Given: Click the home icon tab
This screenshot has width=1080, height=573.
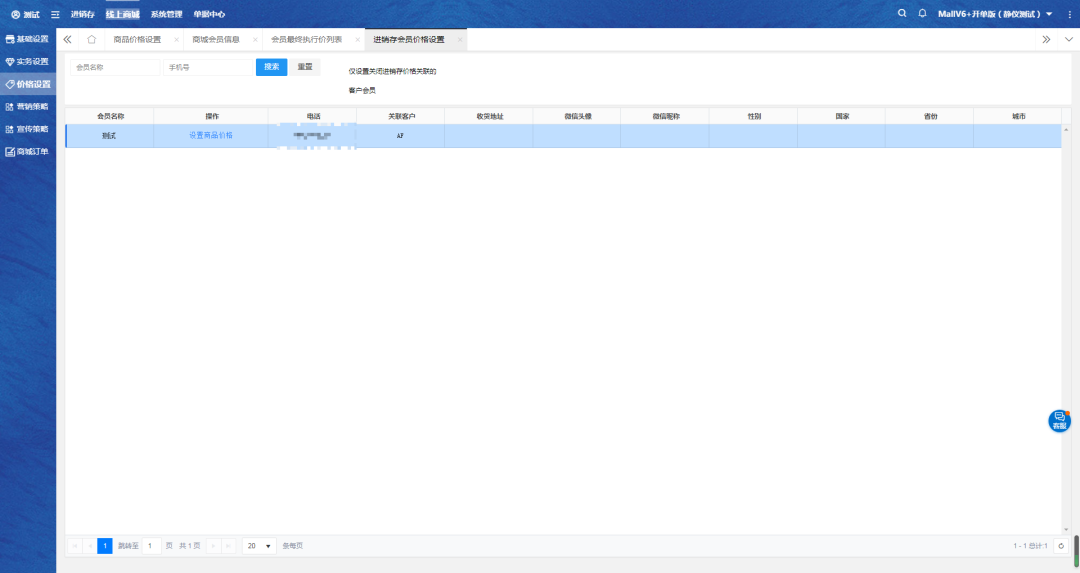Looking at the screenshot, I should click(91, 40).
